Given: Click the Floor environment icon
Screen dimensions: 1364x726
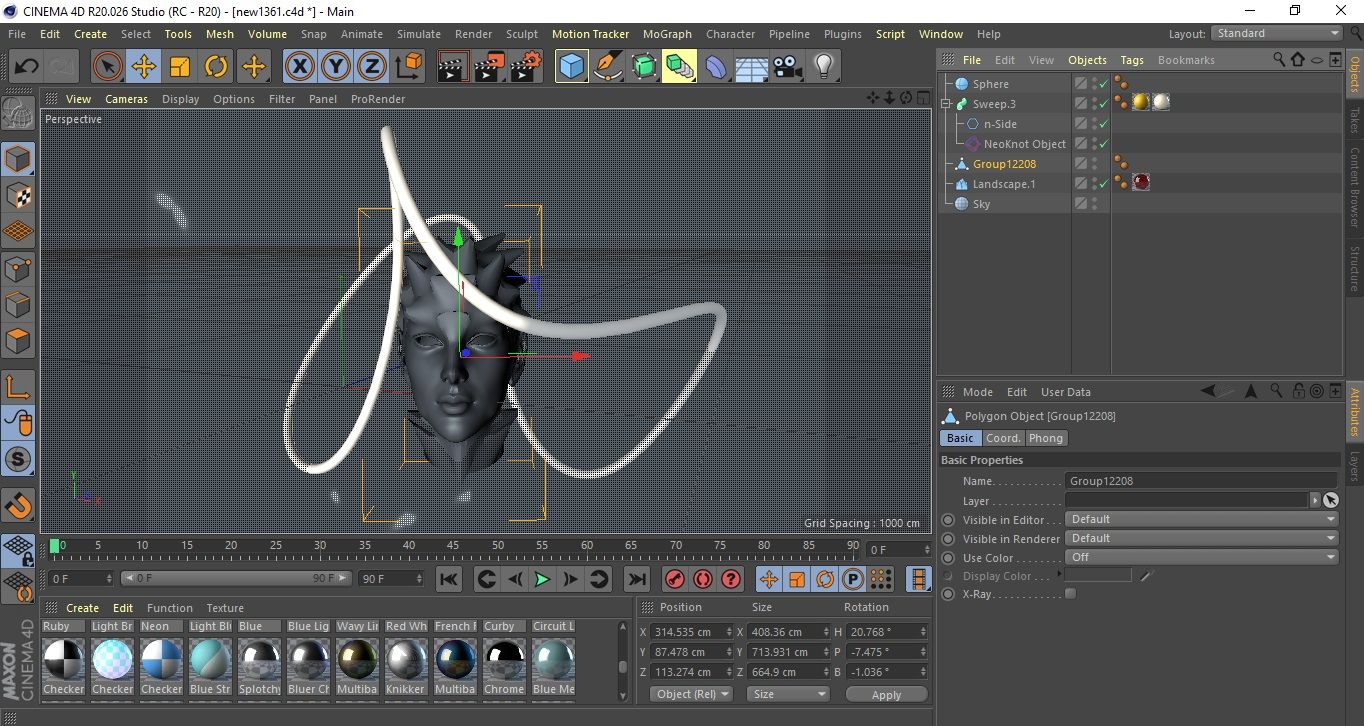Looking at the screenshot, I should click(751, 67).
